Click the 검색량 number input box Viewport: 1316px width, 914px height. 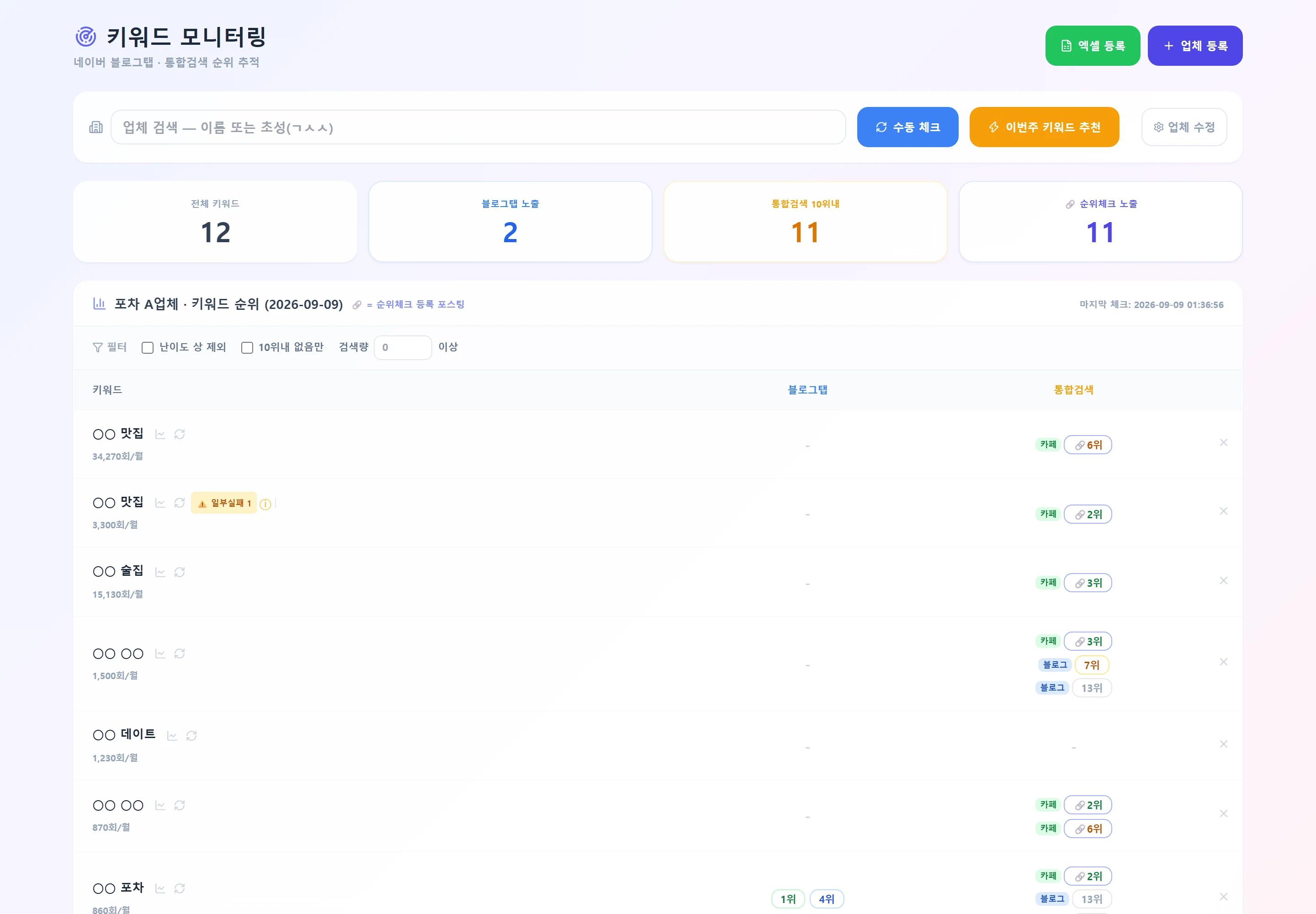pyautogui.click(x=403, y=348)
